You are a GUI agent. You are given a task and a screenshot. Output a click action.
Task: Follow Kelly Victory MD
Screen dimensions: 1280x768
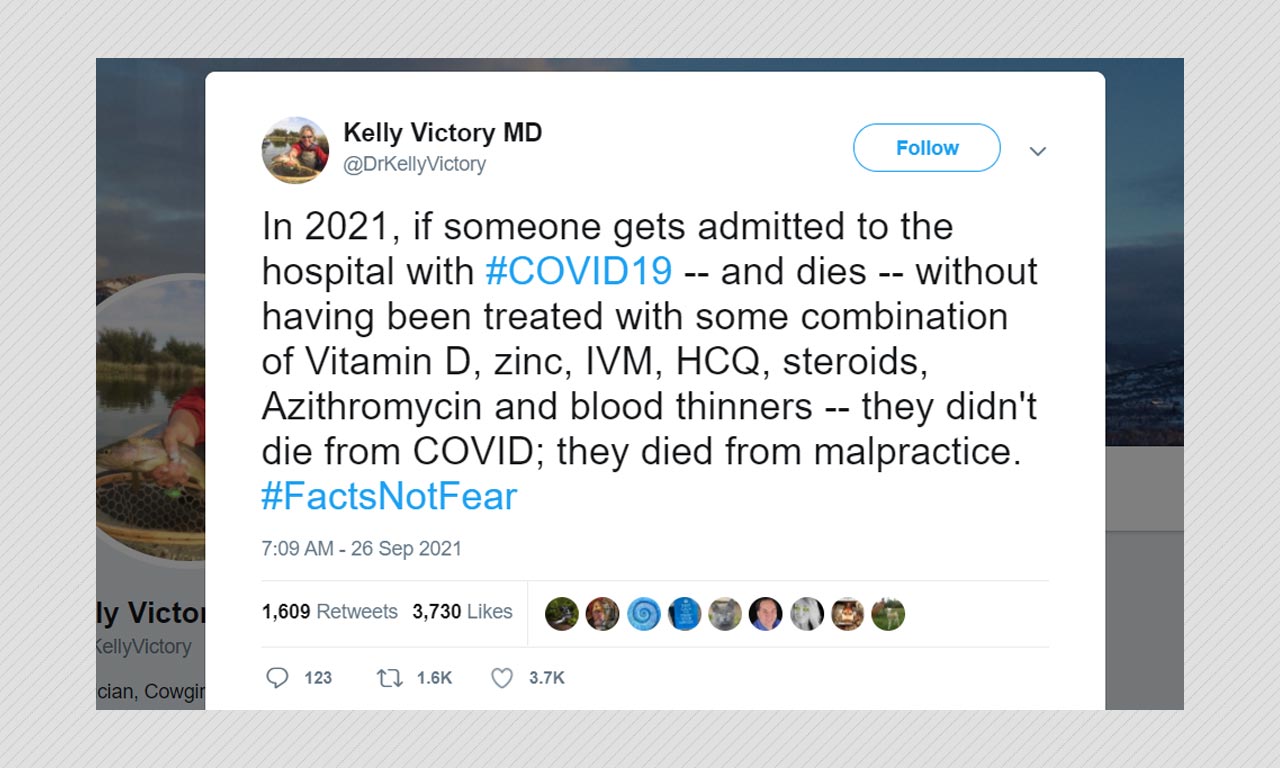click(927, 148)
